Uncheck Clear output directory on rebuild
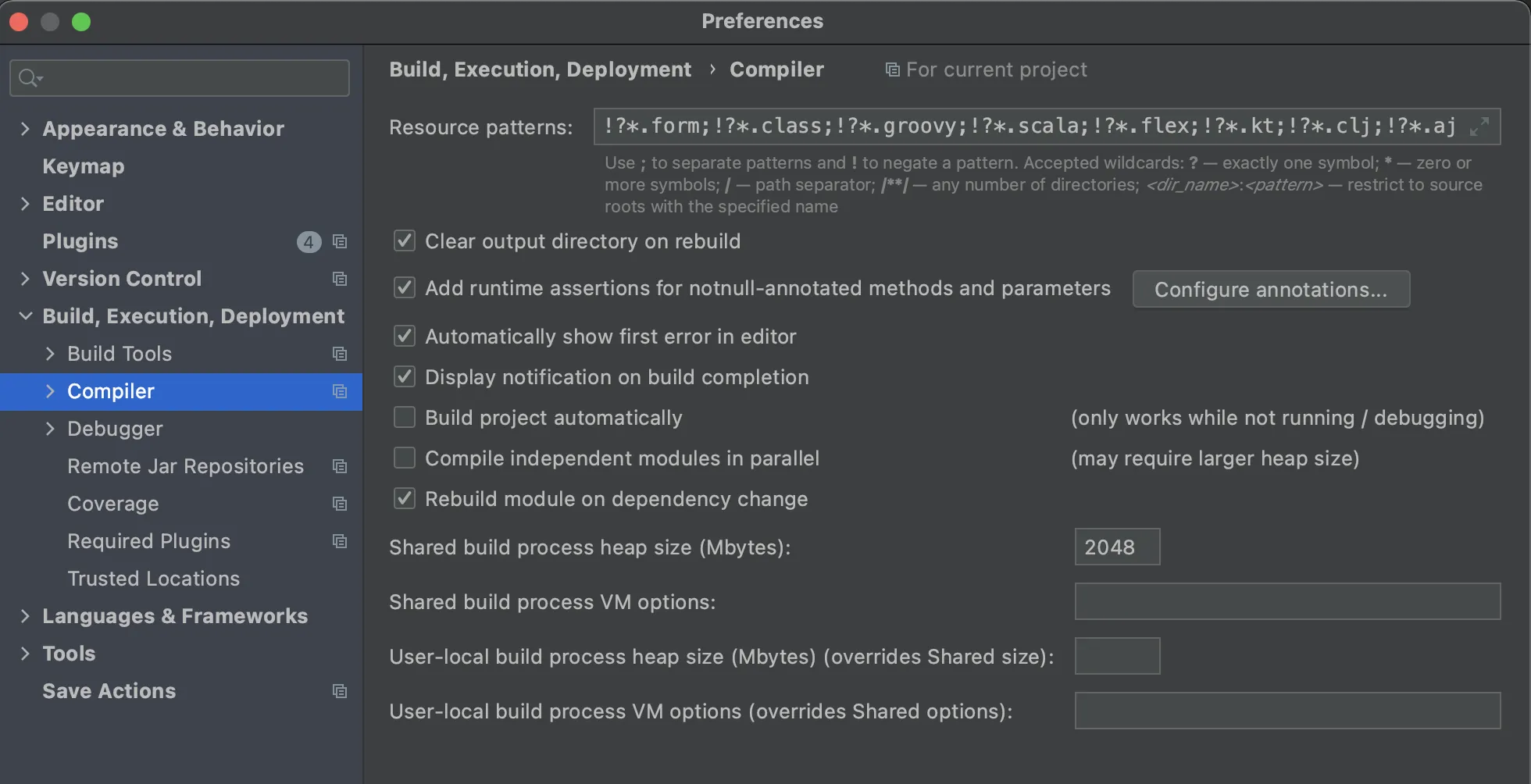1531x784 pixels. click(405, 241)
